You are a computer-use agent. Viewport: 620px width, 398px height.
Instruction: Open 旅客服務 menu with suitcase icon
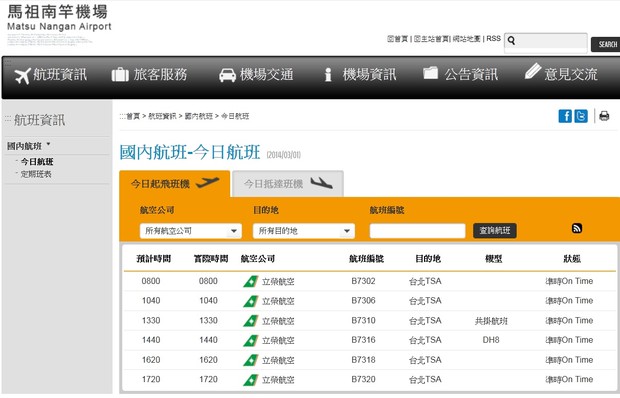point(149,75)
